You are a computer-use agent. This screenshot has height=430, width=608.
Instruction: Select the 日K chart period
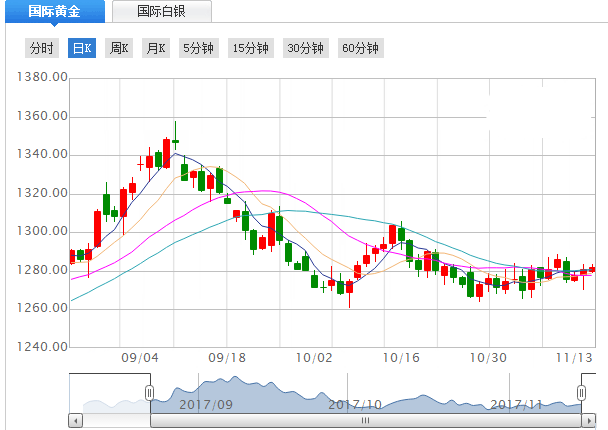[x=81, y=48]
